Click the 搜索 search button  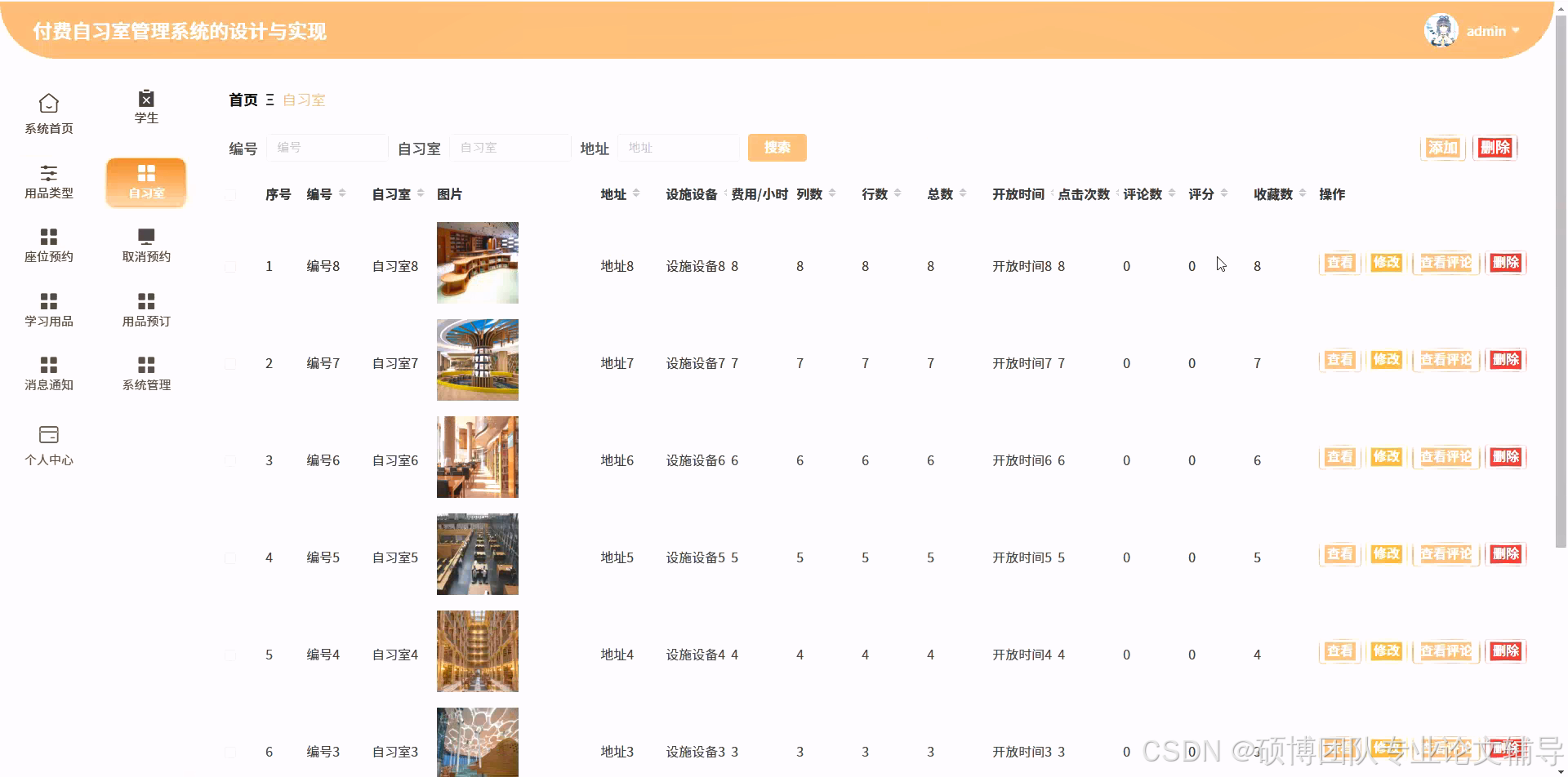tap(777, 148)
